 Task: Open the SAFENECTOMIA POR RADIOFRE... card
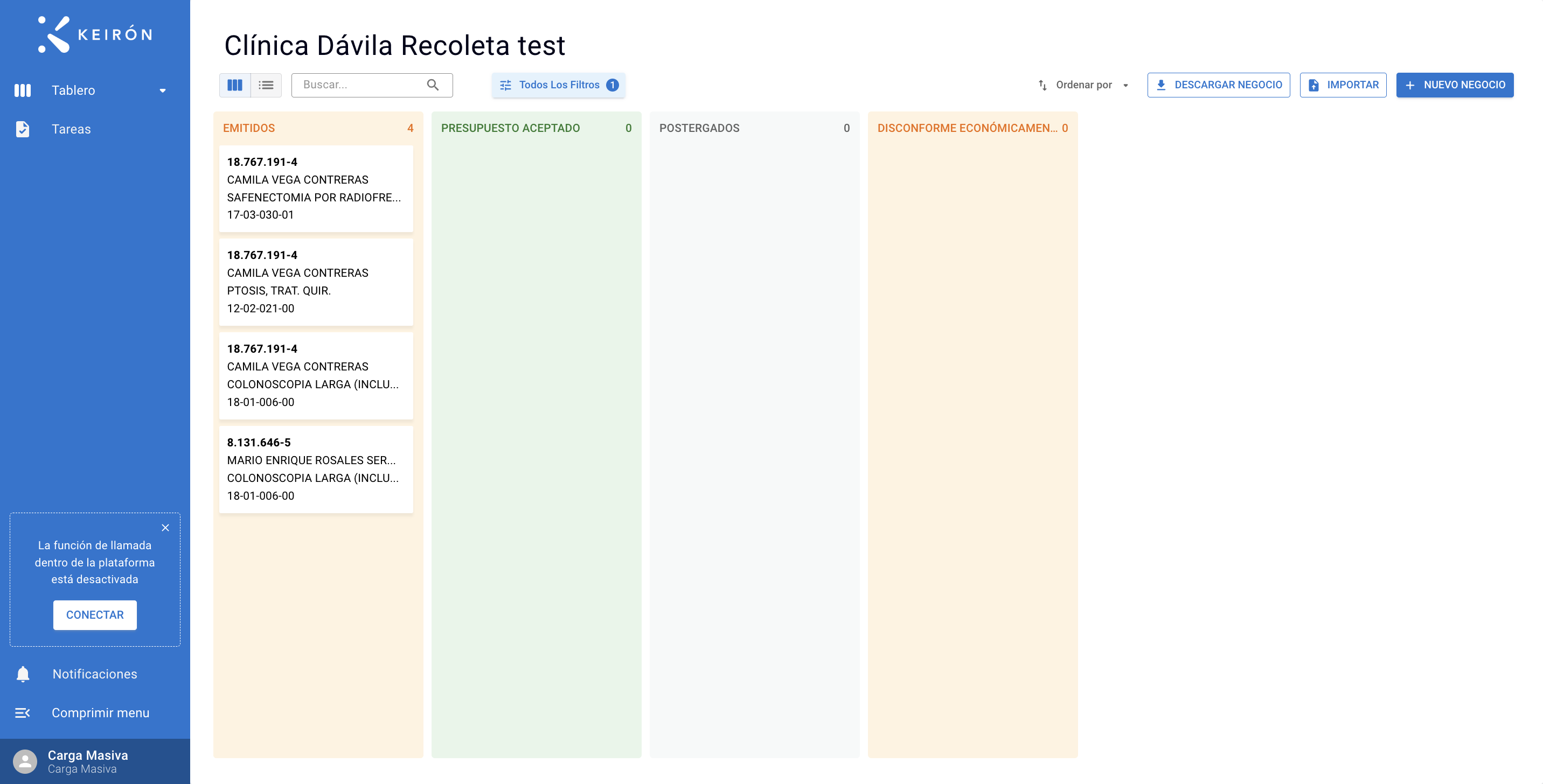316,188
